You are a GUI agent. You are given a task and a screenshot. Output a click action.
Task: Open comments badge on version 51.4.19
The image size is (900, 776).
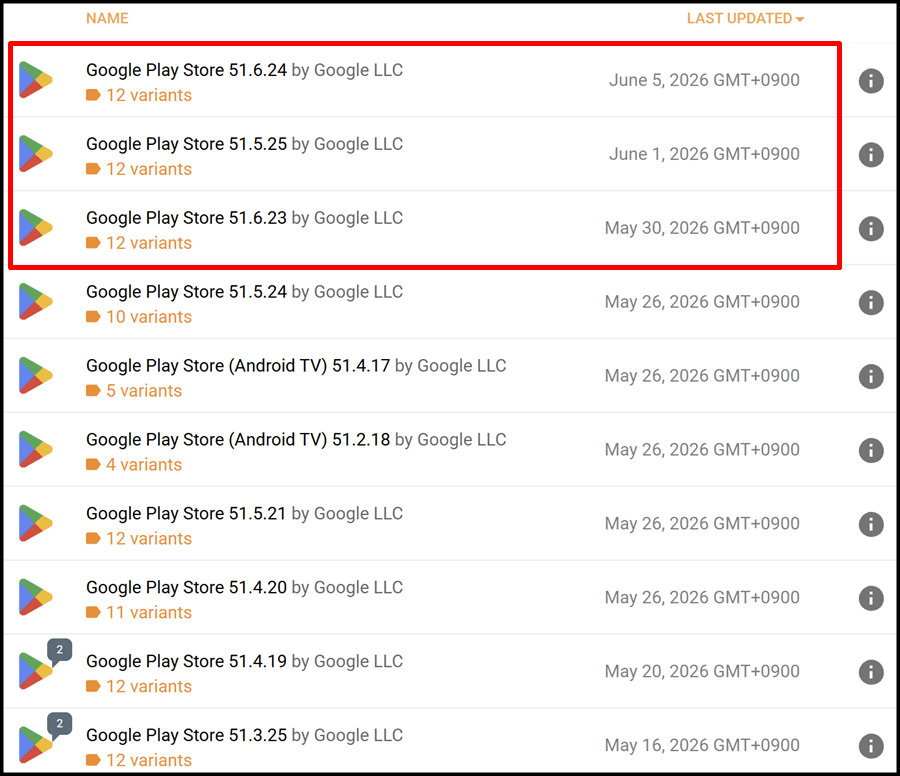click(x=60, y=651)
